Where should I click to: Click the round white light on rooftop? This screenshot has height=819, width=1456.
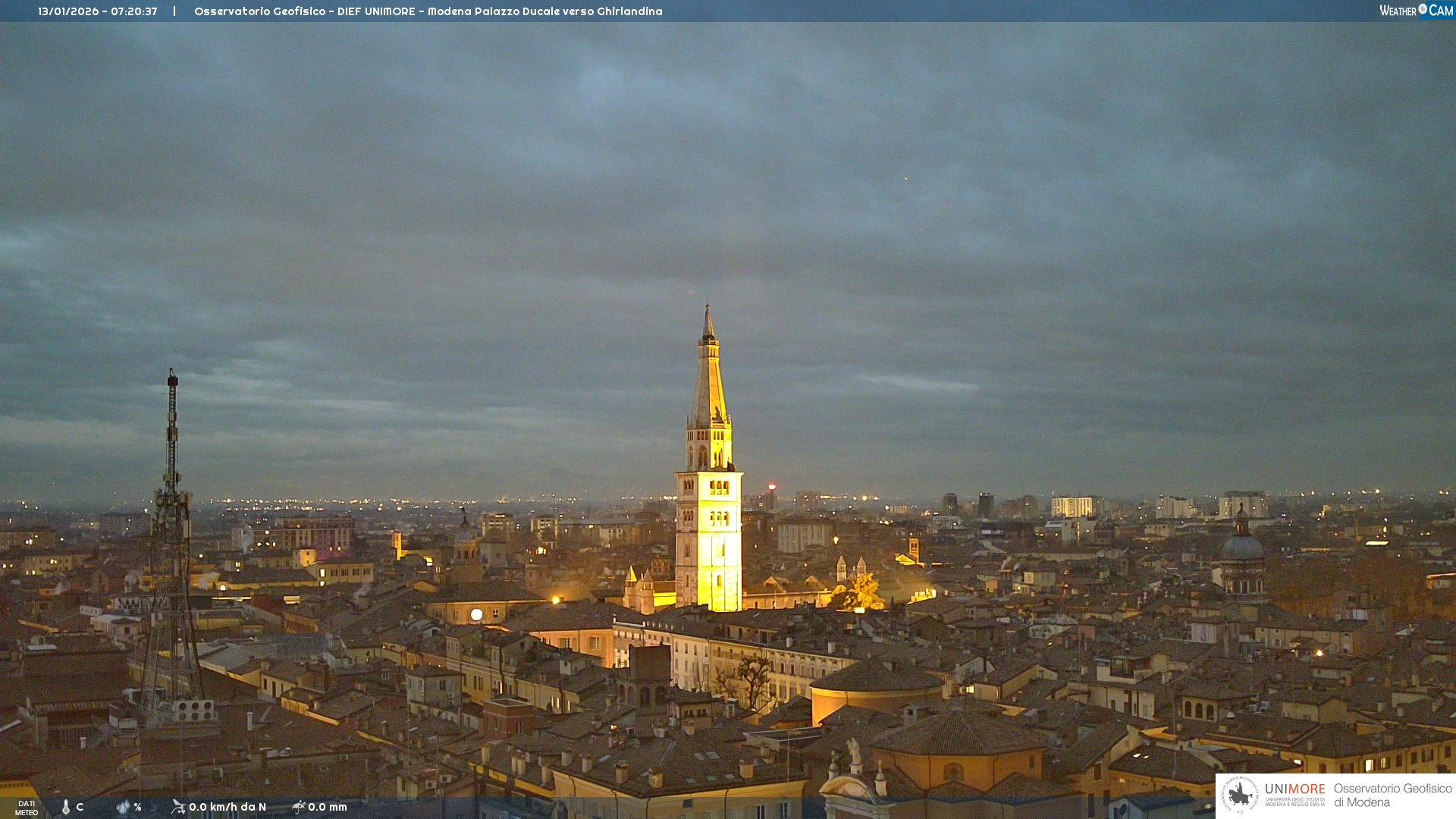click(476, 614)
